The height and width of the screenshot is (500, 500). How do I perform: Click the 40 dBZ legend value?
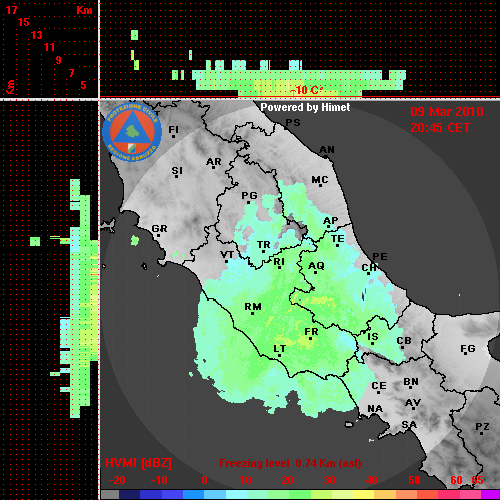(372, 480)
